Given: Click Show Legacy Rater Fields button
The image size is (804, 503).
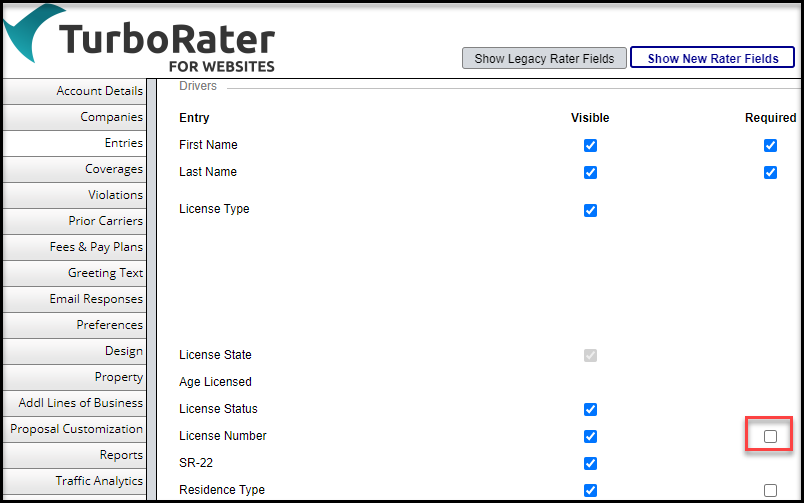Looking at the screenshot, I should tap(544, 58).
